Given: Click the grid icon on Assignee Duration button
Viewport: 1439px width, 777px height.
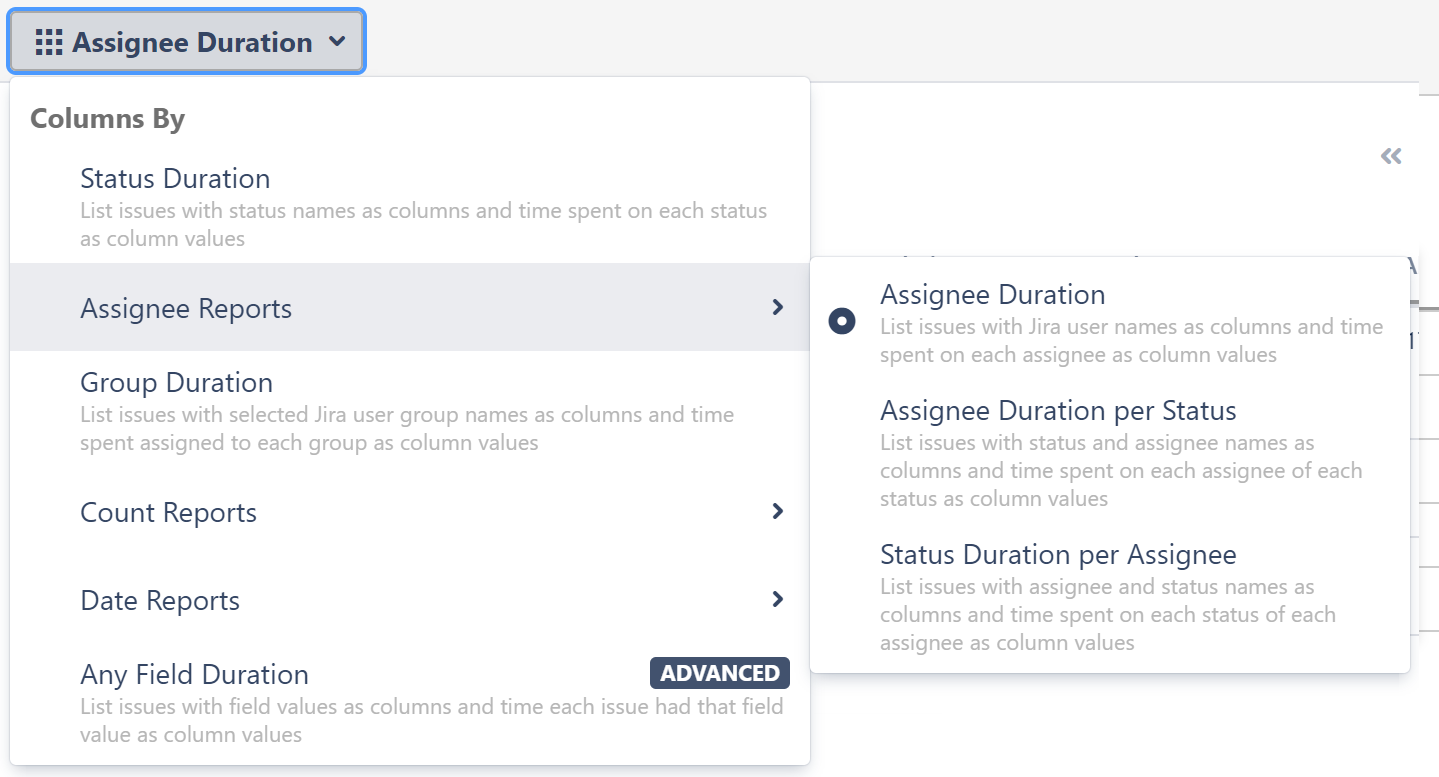Looking at the screenshot, I should click(x=48, y=41).
